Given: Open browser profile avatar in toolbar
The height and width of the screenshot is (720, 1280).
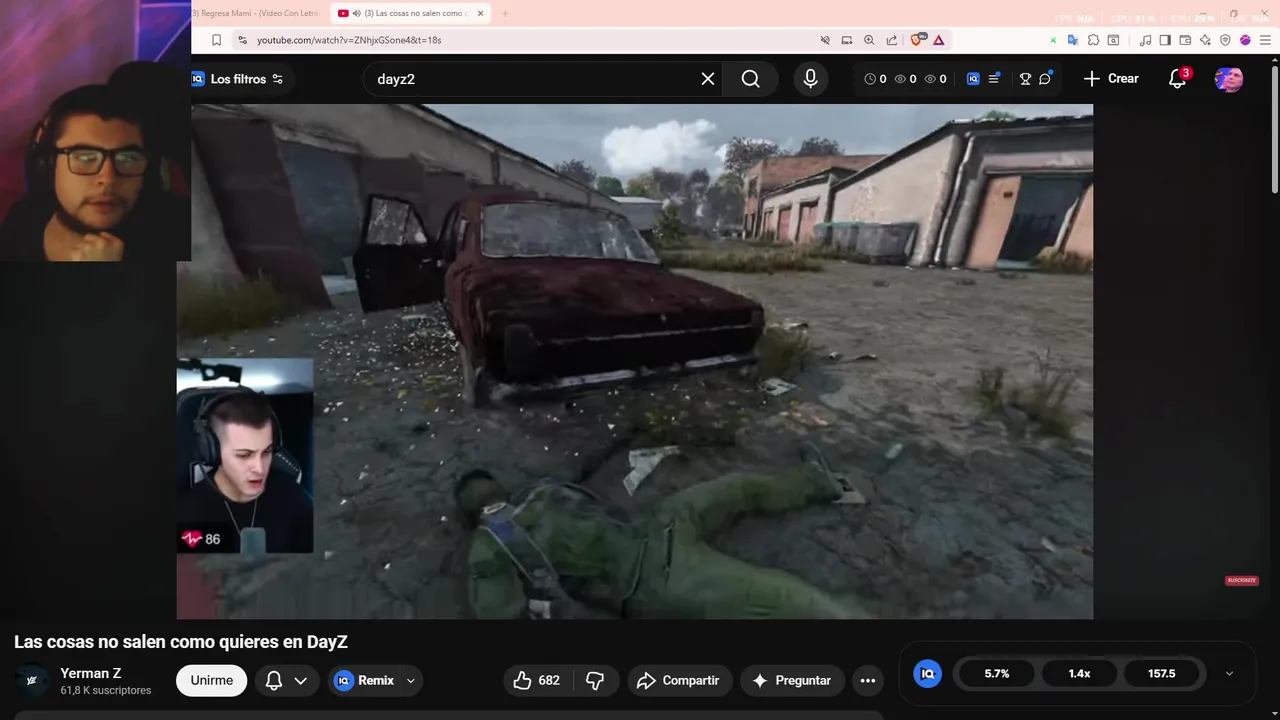Looking at the screenshot, I should [1245, 40].
